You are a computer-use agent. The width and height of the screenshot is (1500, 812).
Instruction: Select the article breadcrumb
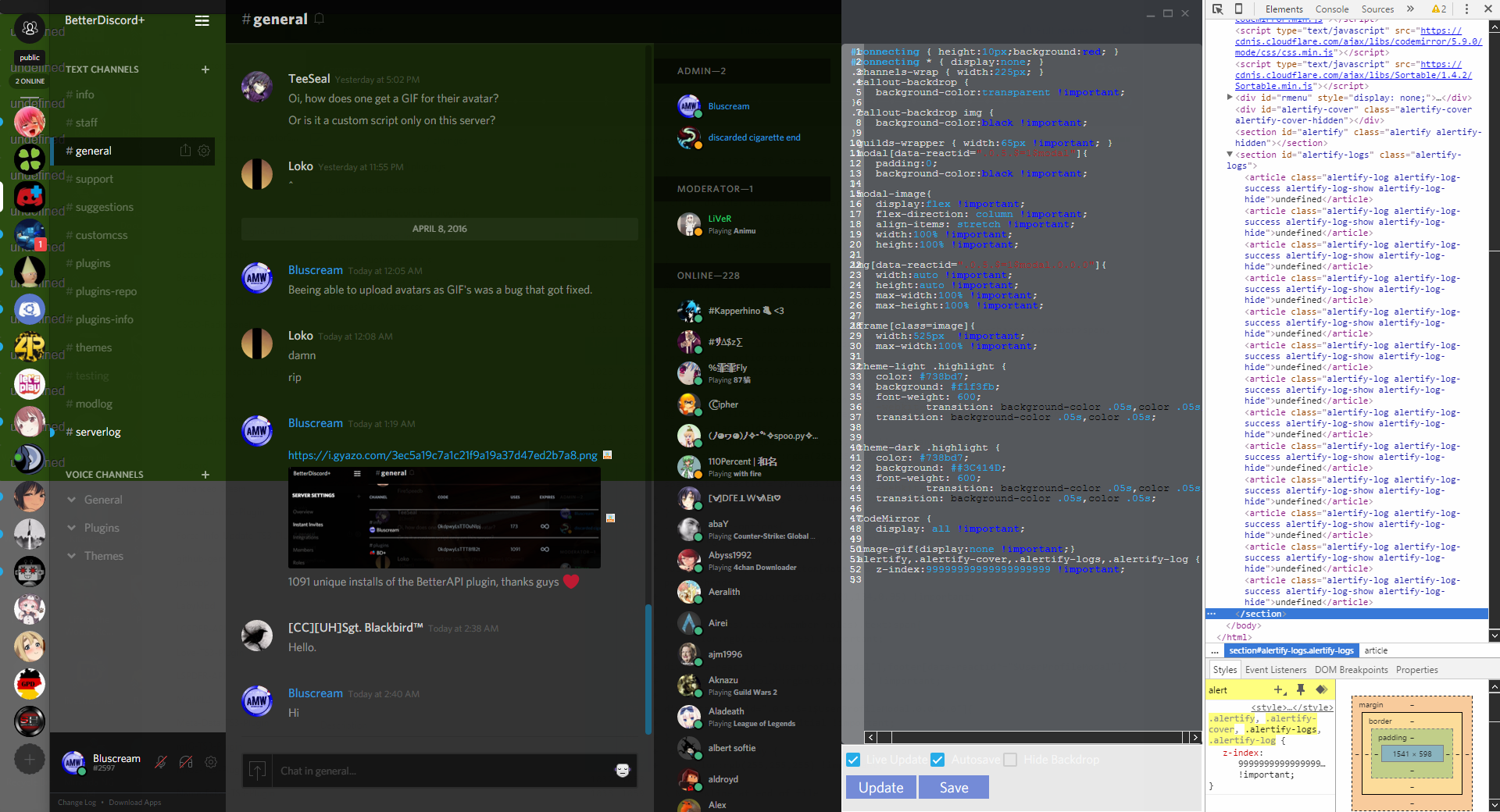(1376, 650)
